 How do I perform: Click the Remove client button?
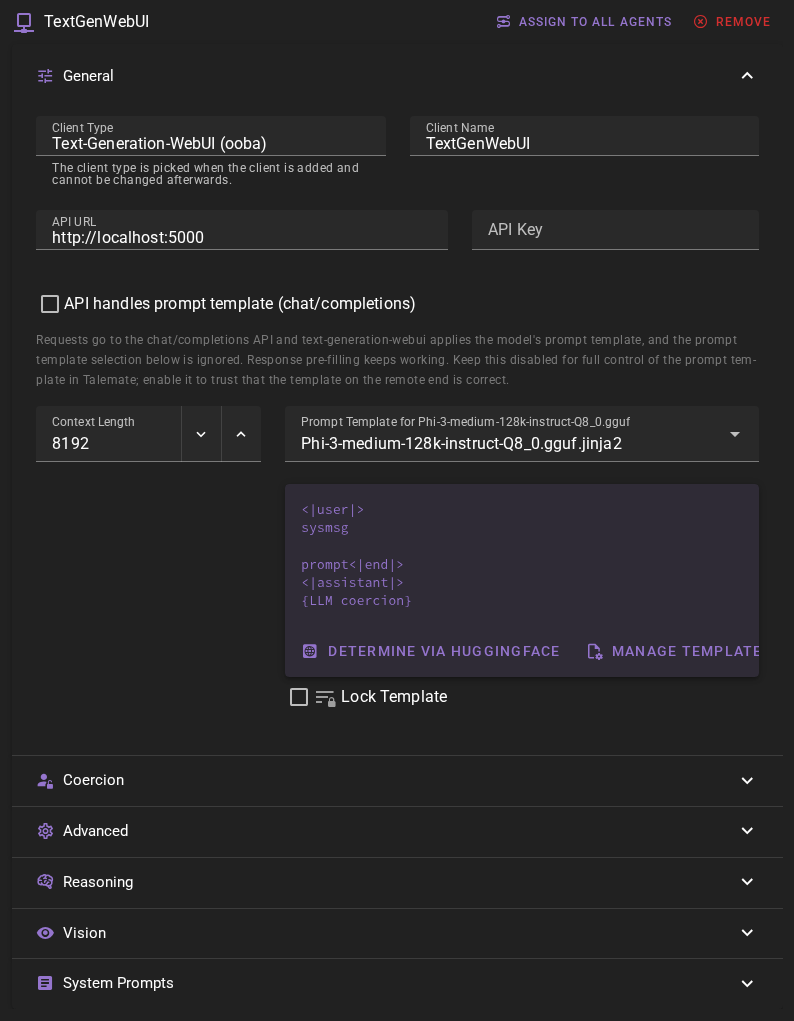pyautogui.click(x=732, y=21)
